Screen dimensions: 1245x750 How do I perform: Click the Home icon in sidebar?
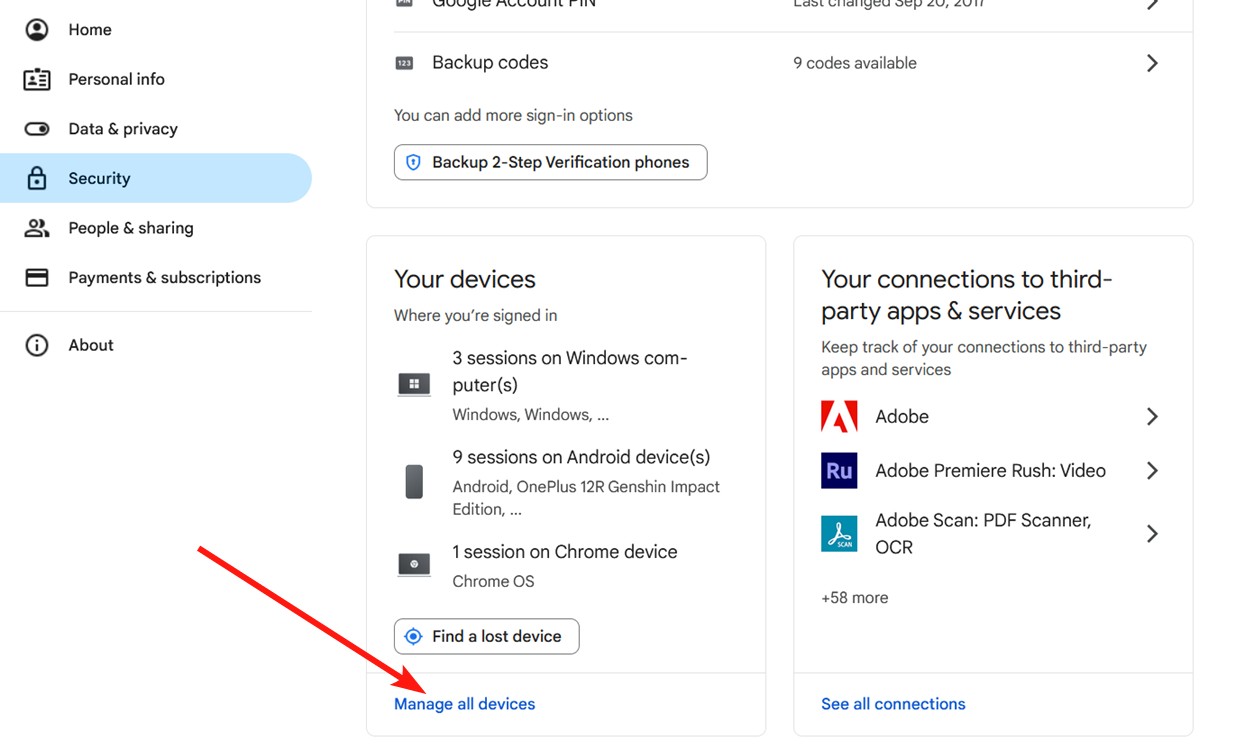[x=36, y=29]
